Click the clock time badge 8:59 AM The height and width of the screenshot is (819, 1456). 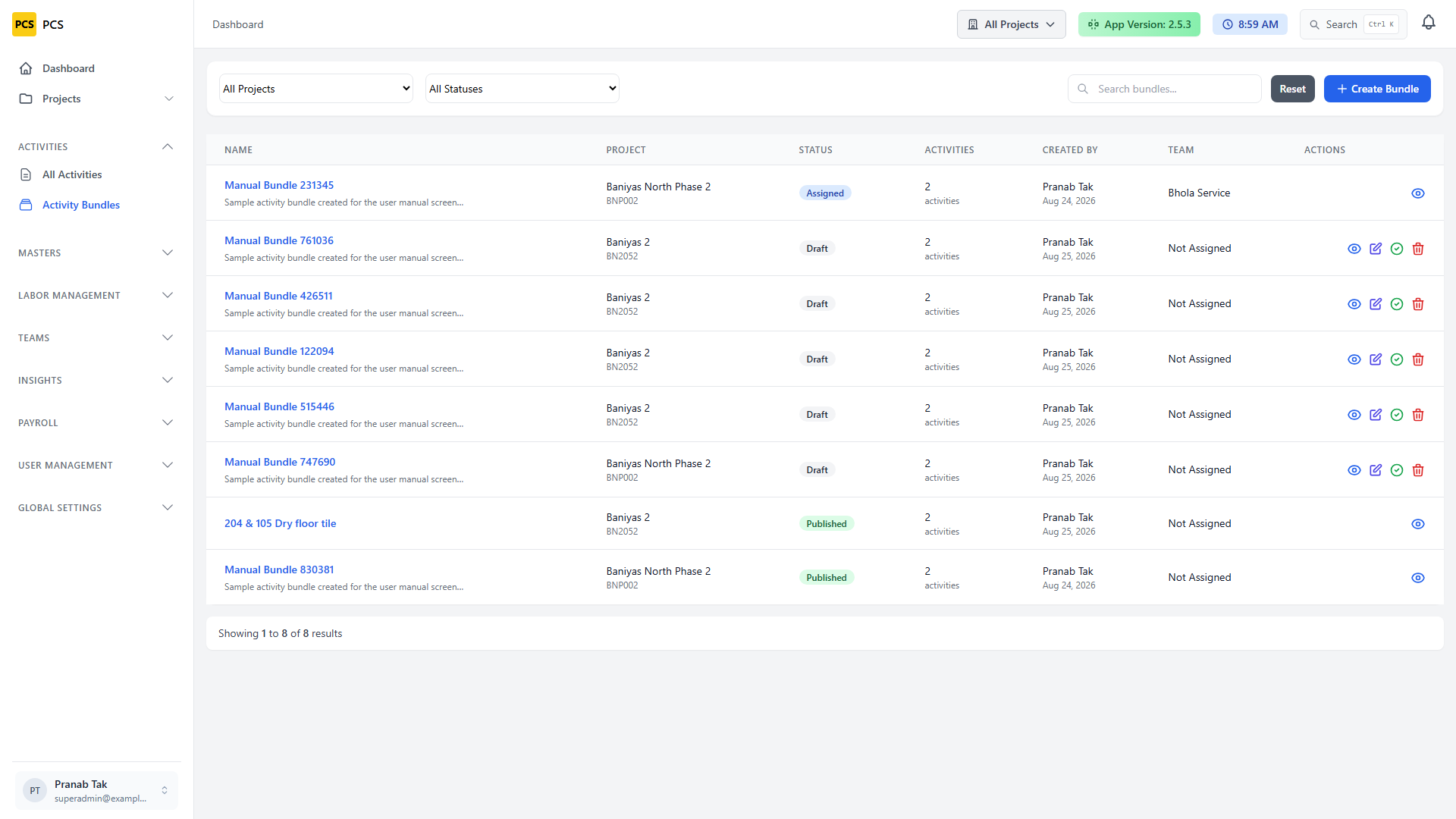click(1250, 24)
